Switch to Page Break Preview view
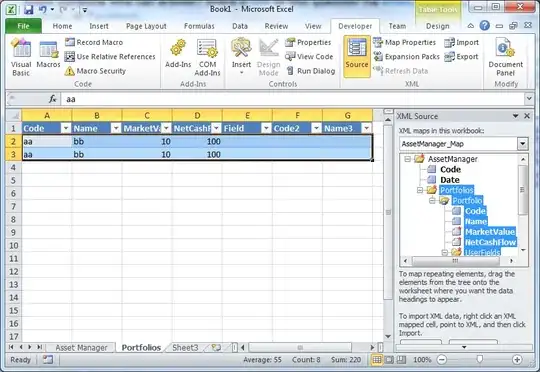 point(401,360)
